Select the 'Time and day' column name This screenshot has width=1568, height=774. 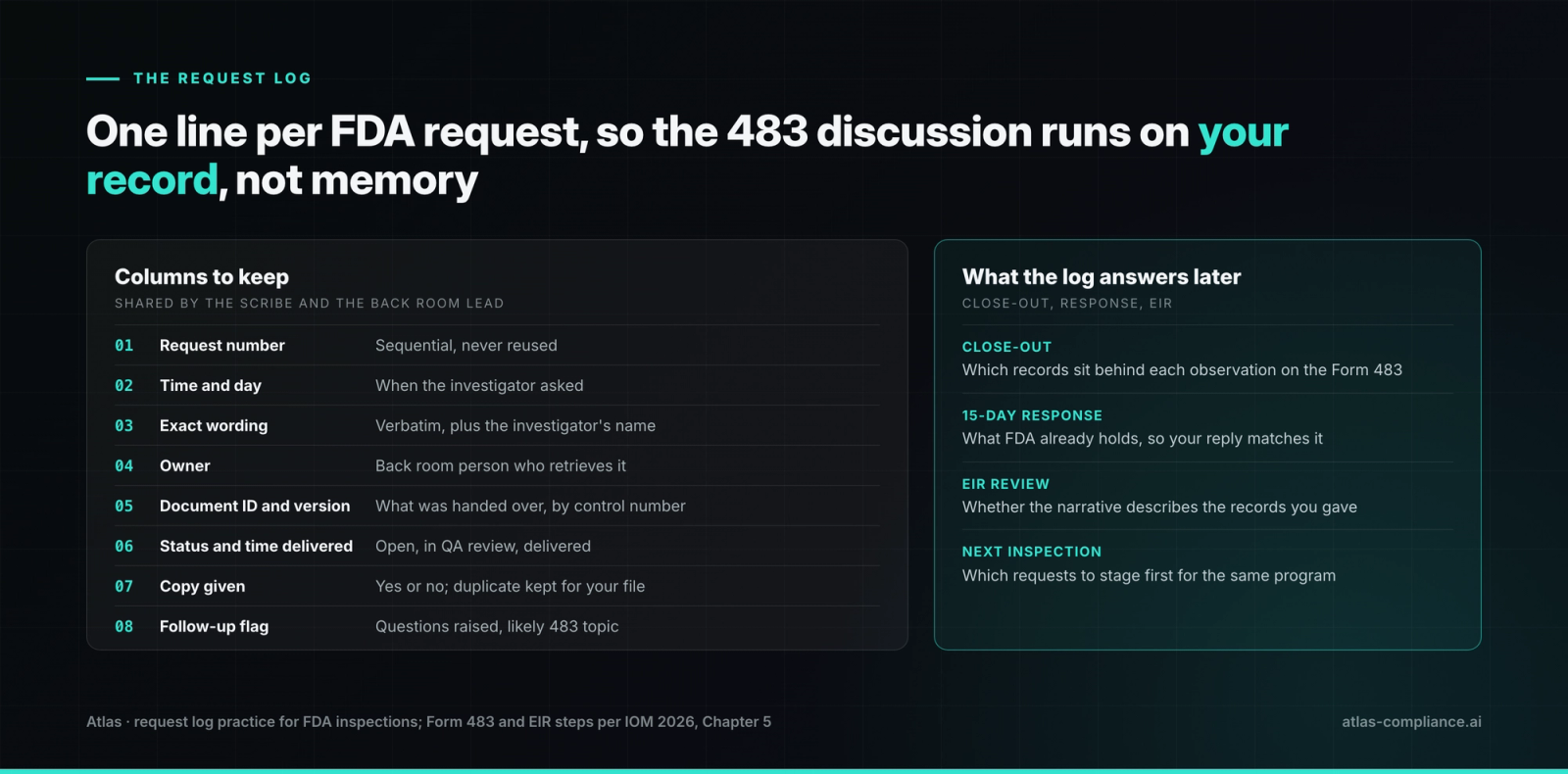click(x=211, y=385)
